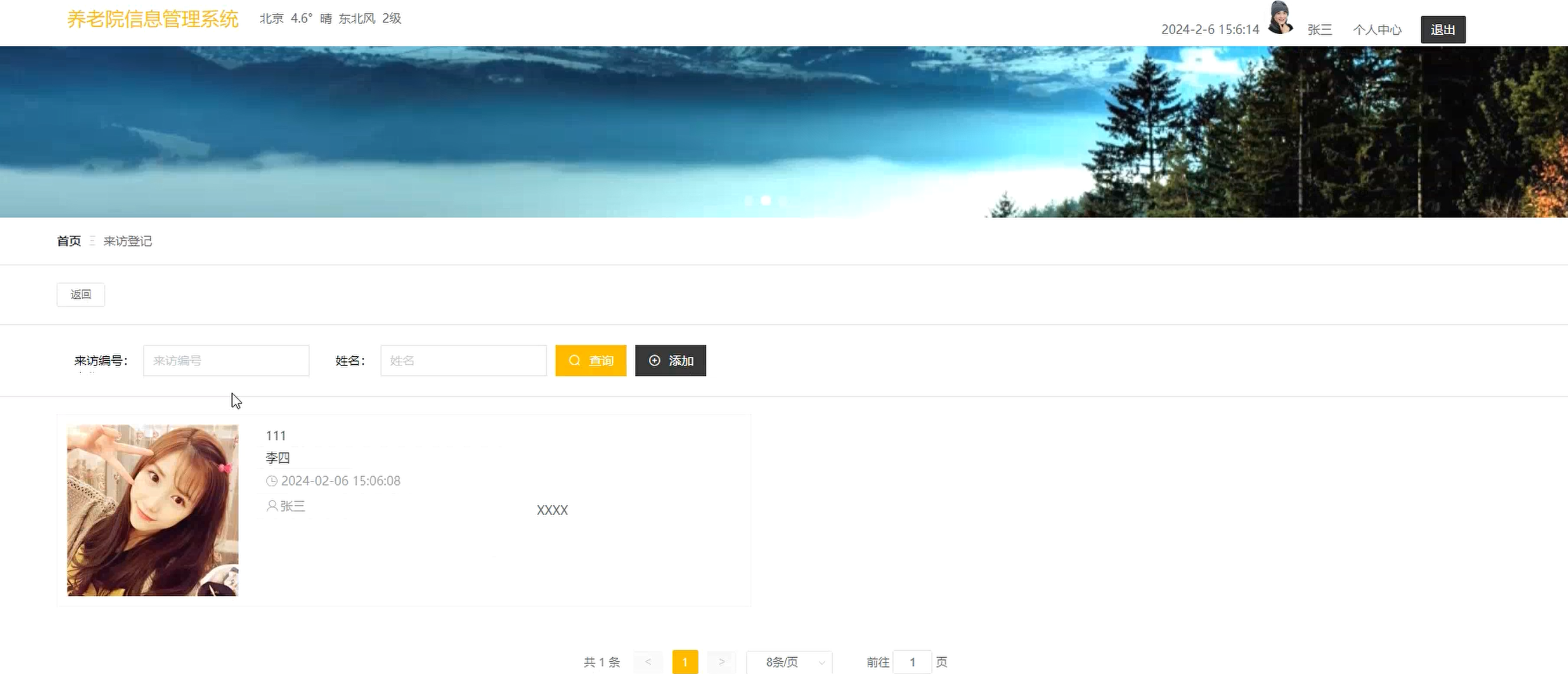Click the person icon beside 张三 in card

coord(272,506)
